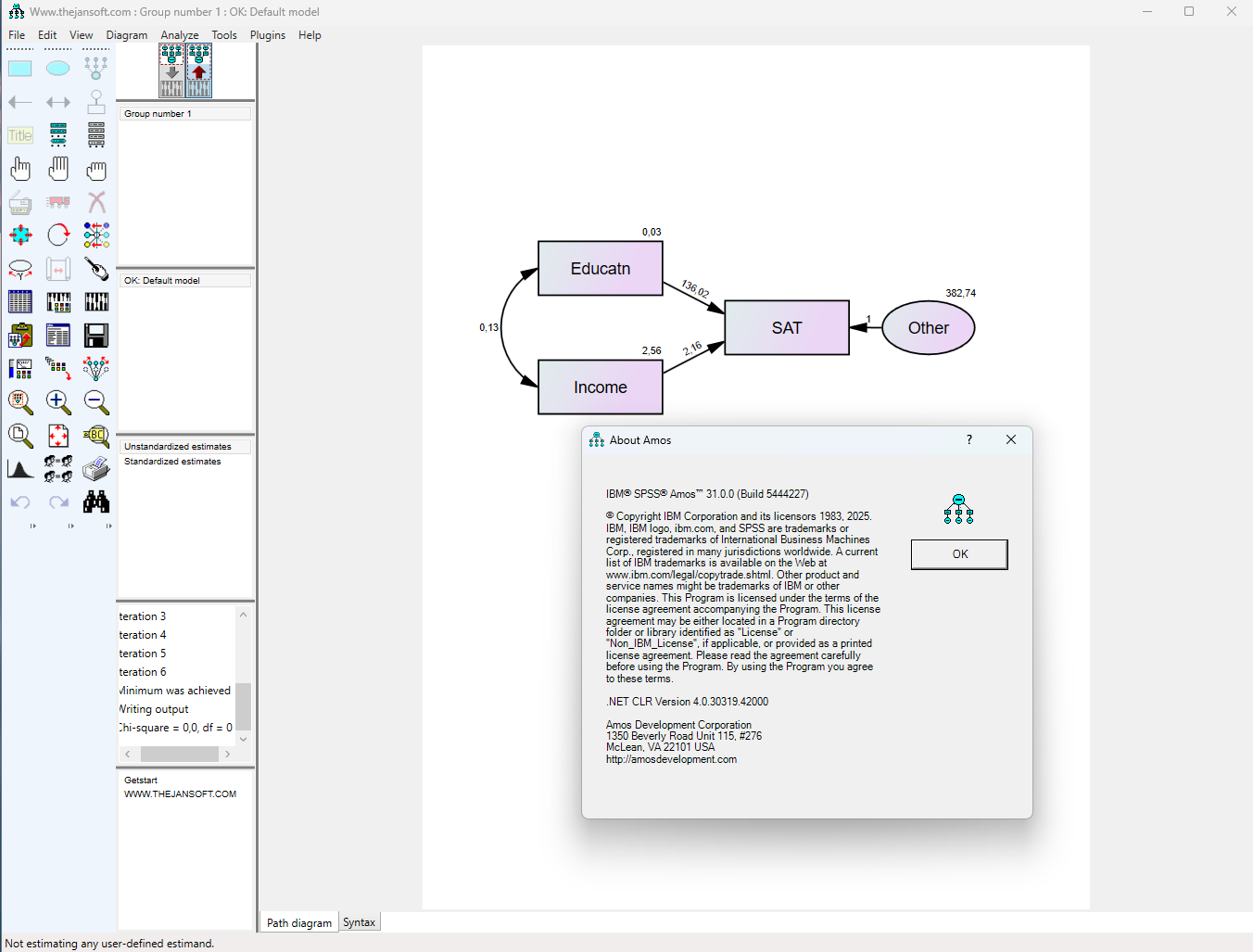Open the Edit menu
The width and height of the screenshot is (1253, 952).
(47, 35)
